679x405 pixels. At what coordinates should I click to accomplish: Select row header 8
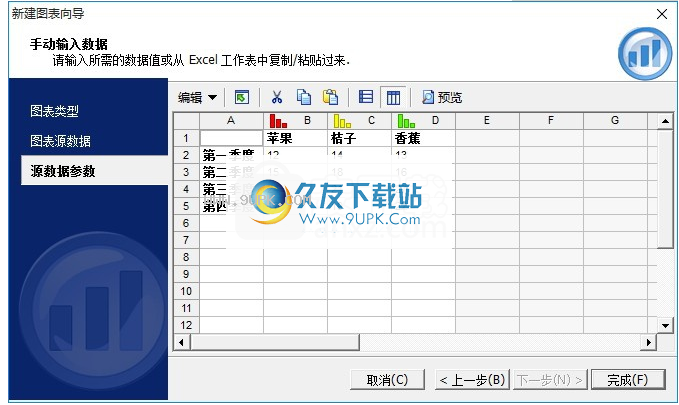(x=186, y=257)
